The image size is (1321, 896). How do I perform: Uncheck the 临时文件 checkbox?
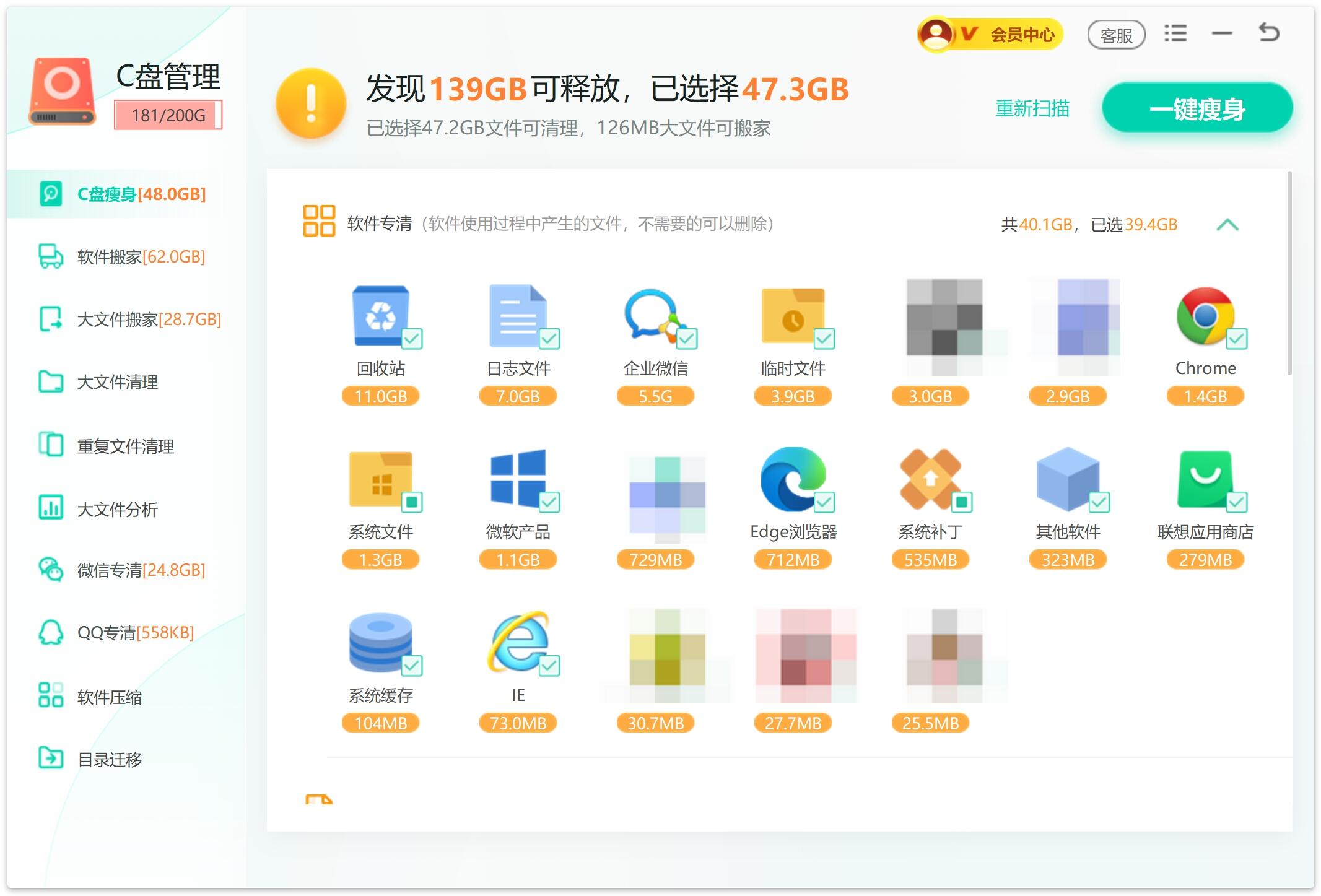(x=825, y=339)
